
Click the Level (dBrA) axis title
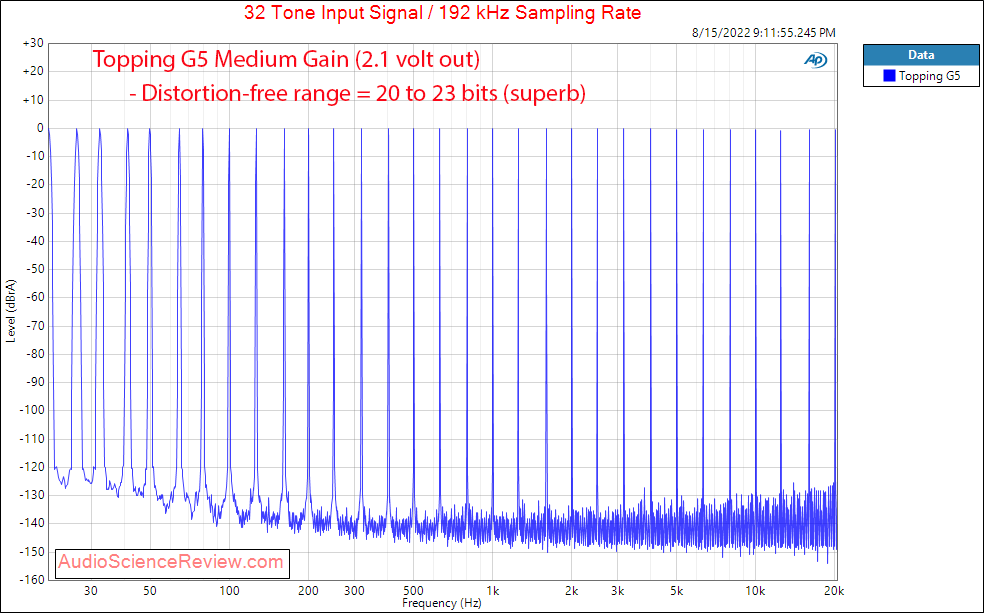pos(11,312)
